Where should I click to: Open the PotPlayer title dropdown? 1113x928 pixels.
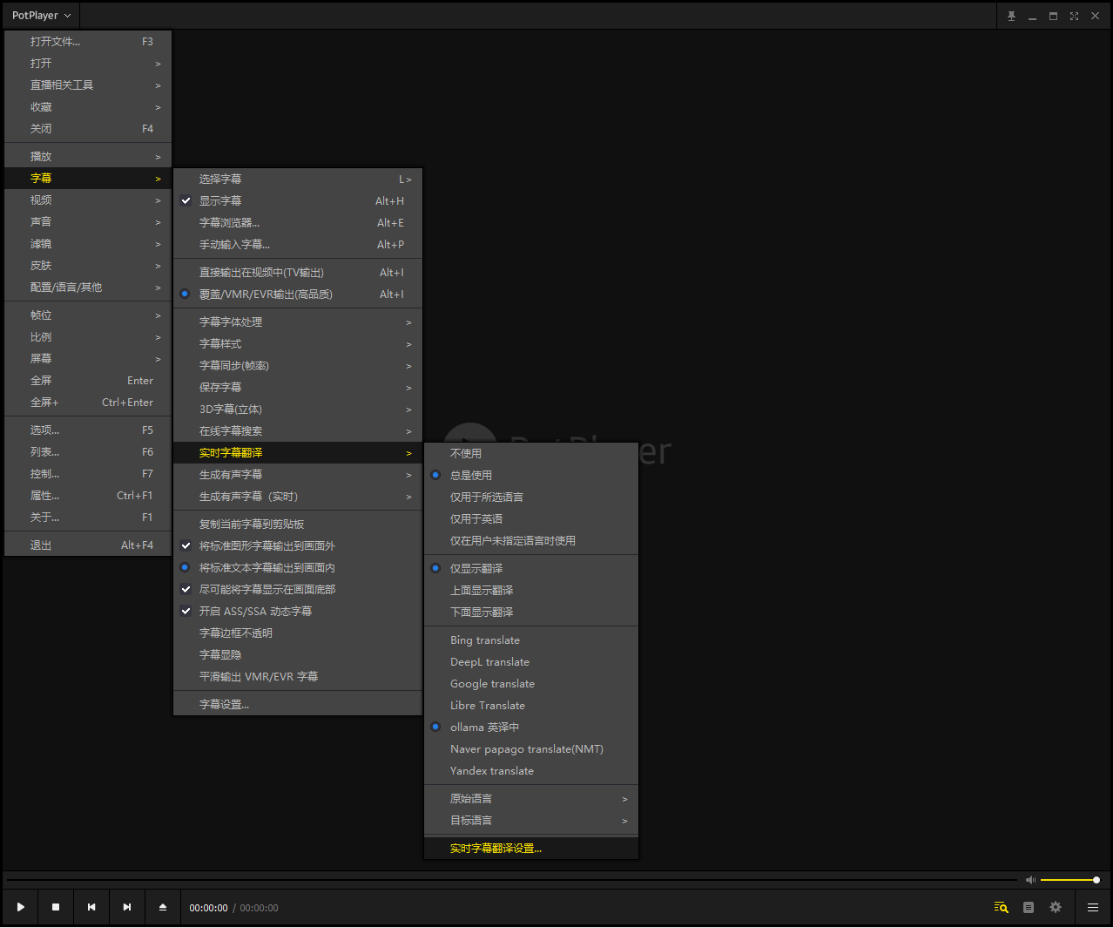pyautogui.click(x=41, y=15)
